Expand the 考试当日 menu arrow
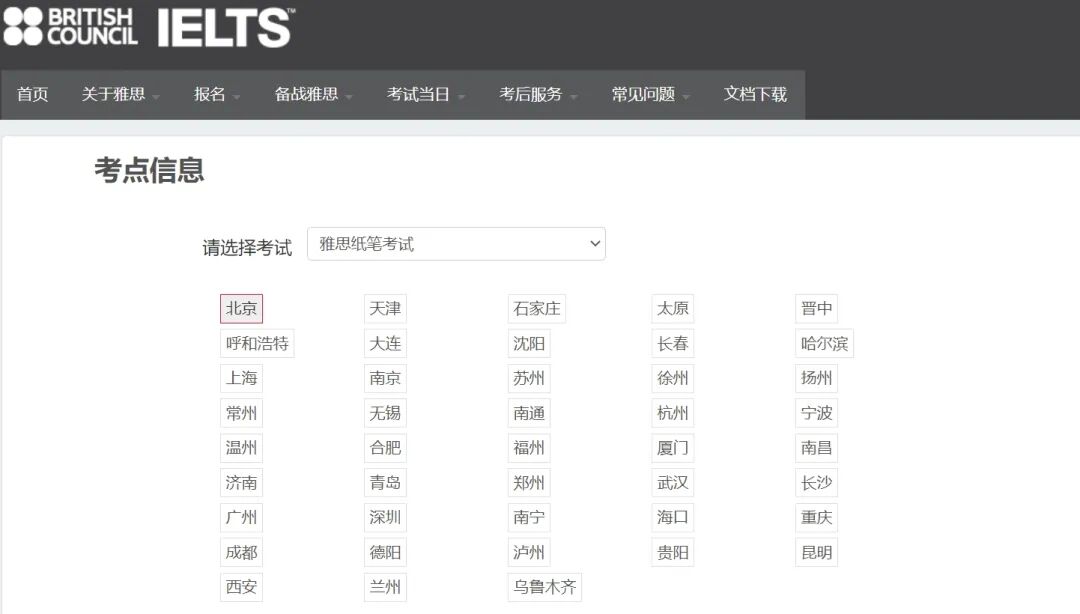The width and height of the screenshot is (1080, 614). [x=460, y=99]
